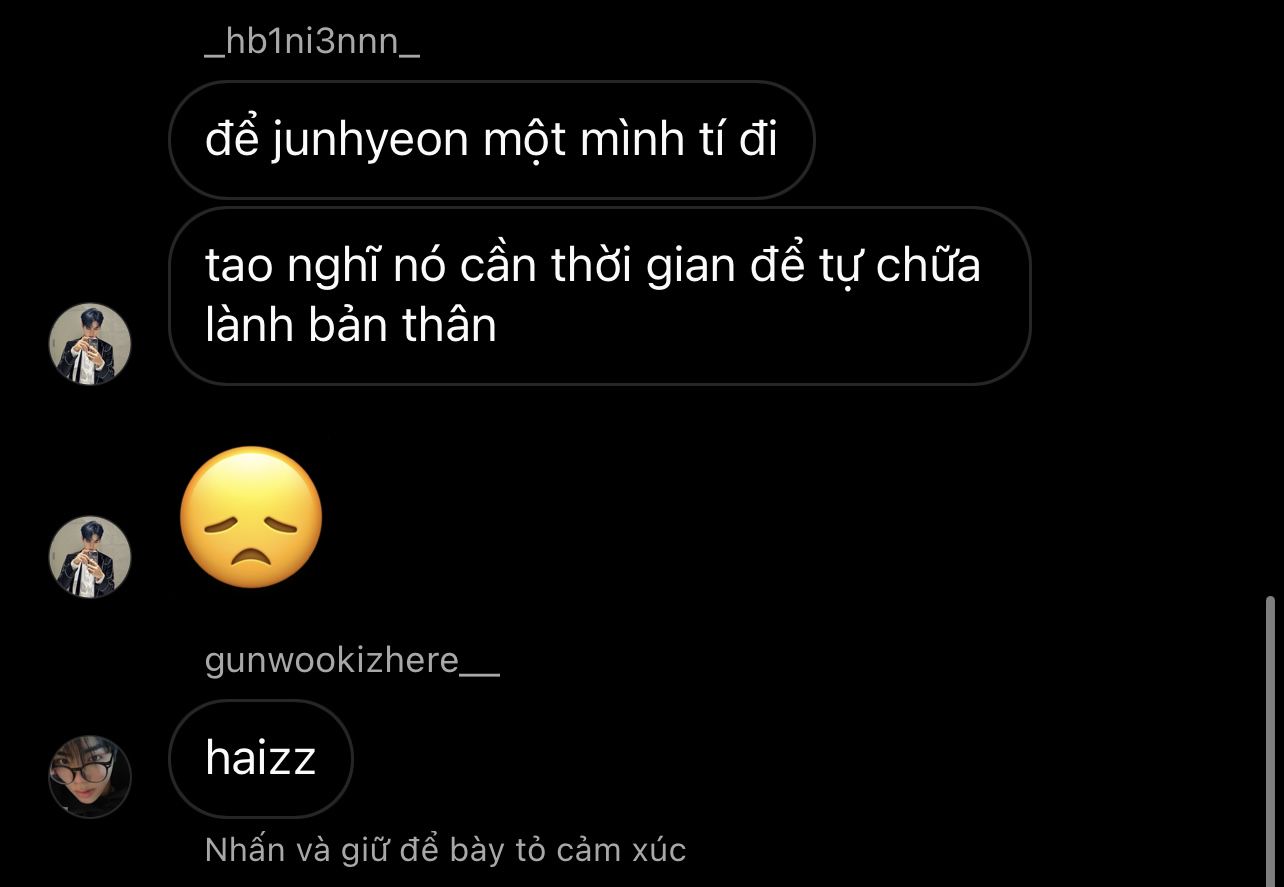
Task: Tap the 'haizz' message bubble
Action: click(261, 758)
